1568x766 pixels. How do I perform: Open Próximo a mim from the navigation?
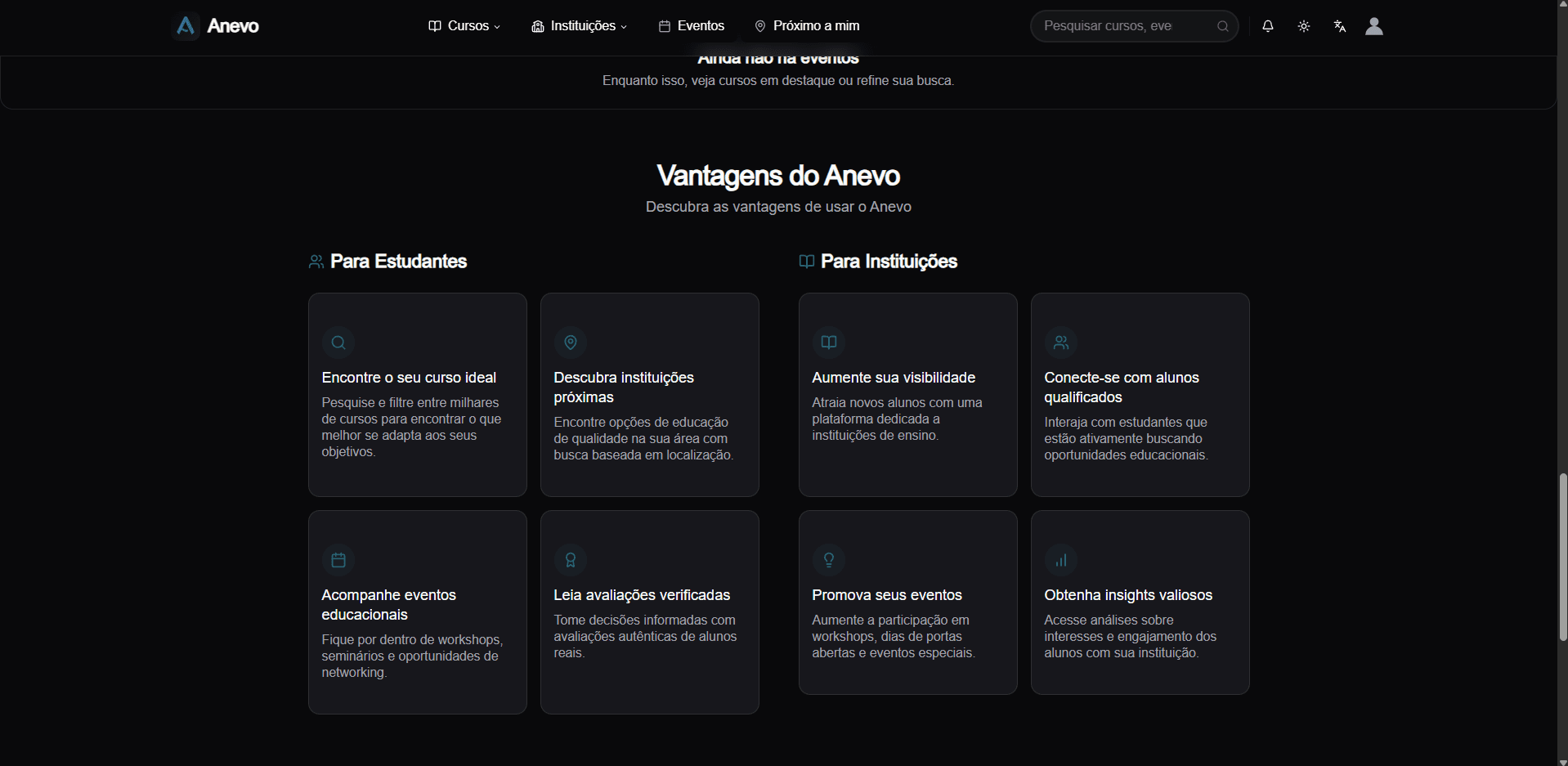tap(806, 25)
